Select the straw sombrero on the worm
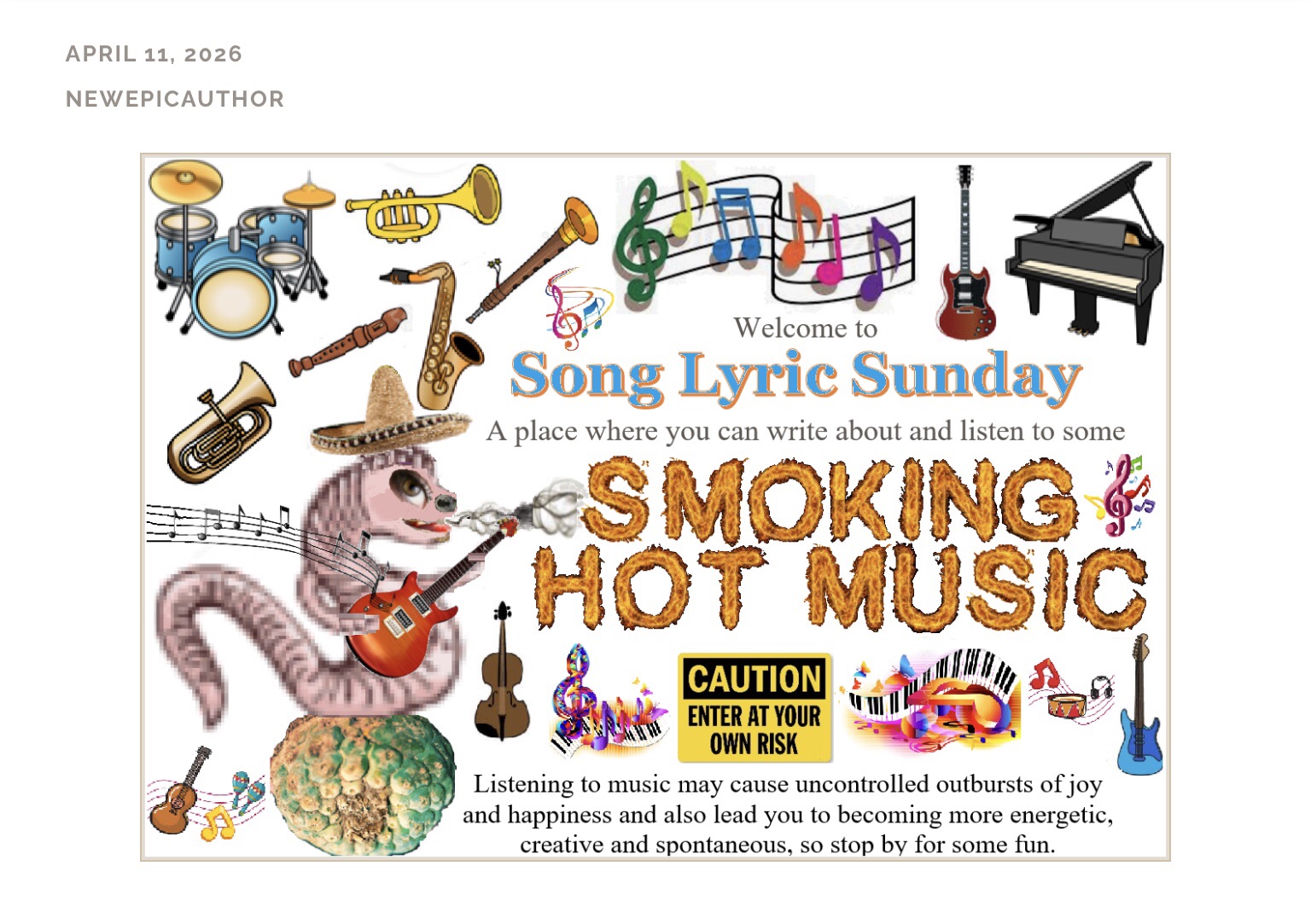This screenshot has height=924, width=1311. [x=388, y=412]
